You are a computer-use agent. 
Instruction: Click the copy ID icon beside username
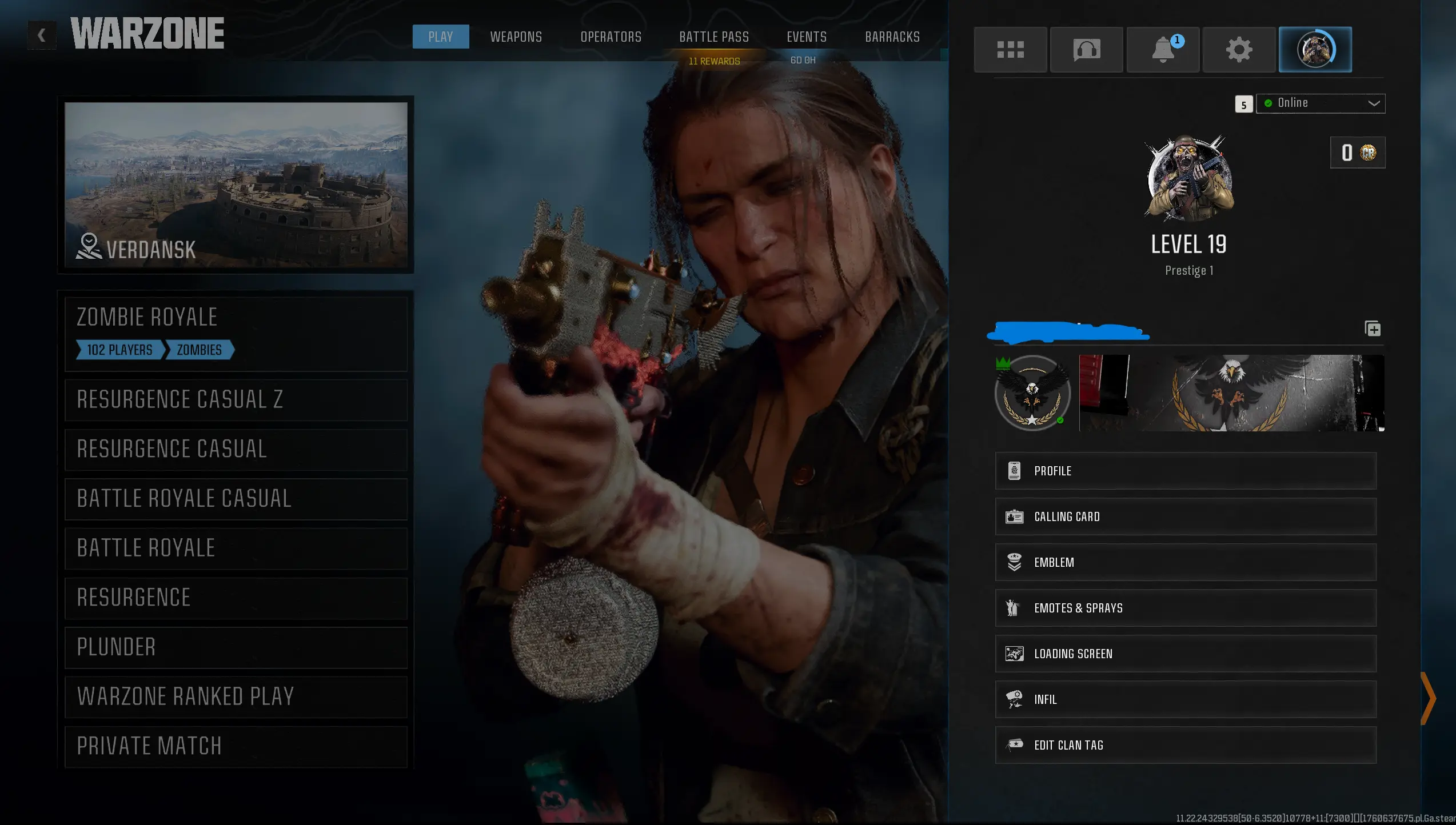pos(1373,329)
